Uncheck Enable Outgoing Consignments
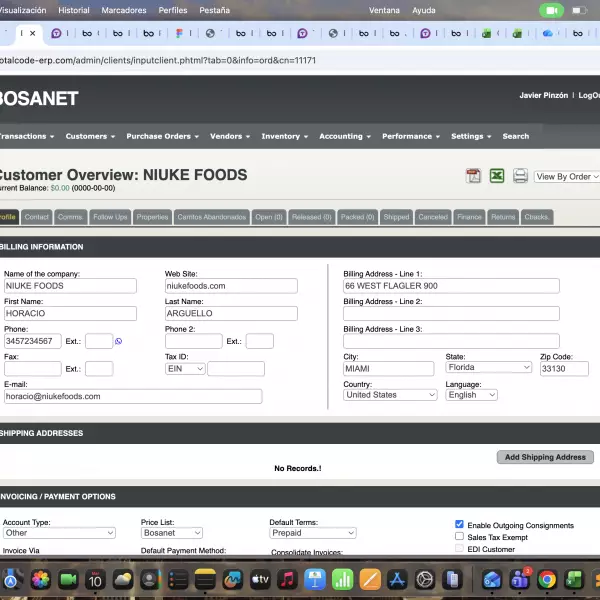Image resolution: width=600 pixels, height=600 pixels. click(x=460, y=524)
